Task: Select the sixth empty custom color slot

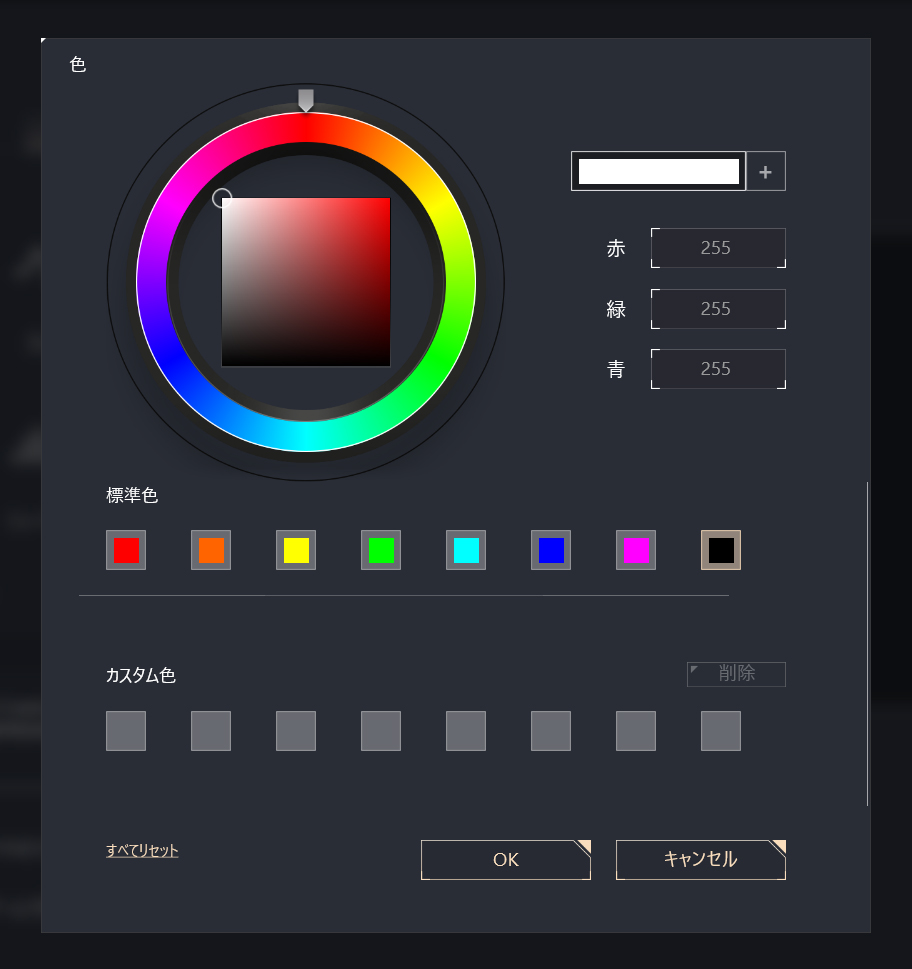Action: [x=551, y=731]
